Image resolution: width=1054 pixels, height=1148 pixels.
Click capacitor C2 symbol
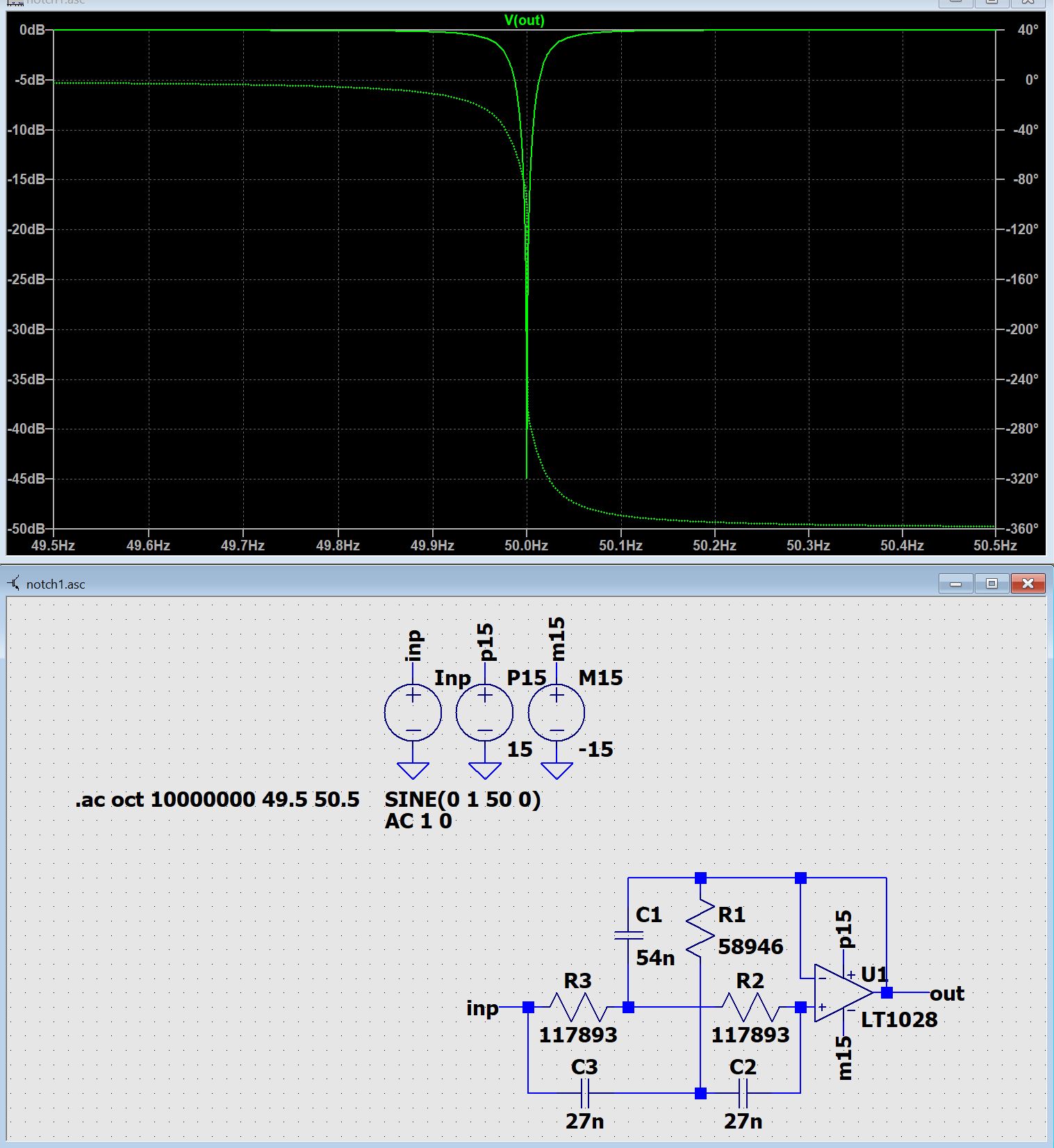tap(743, 1093)
